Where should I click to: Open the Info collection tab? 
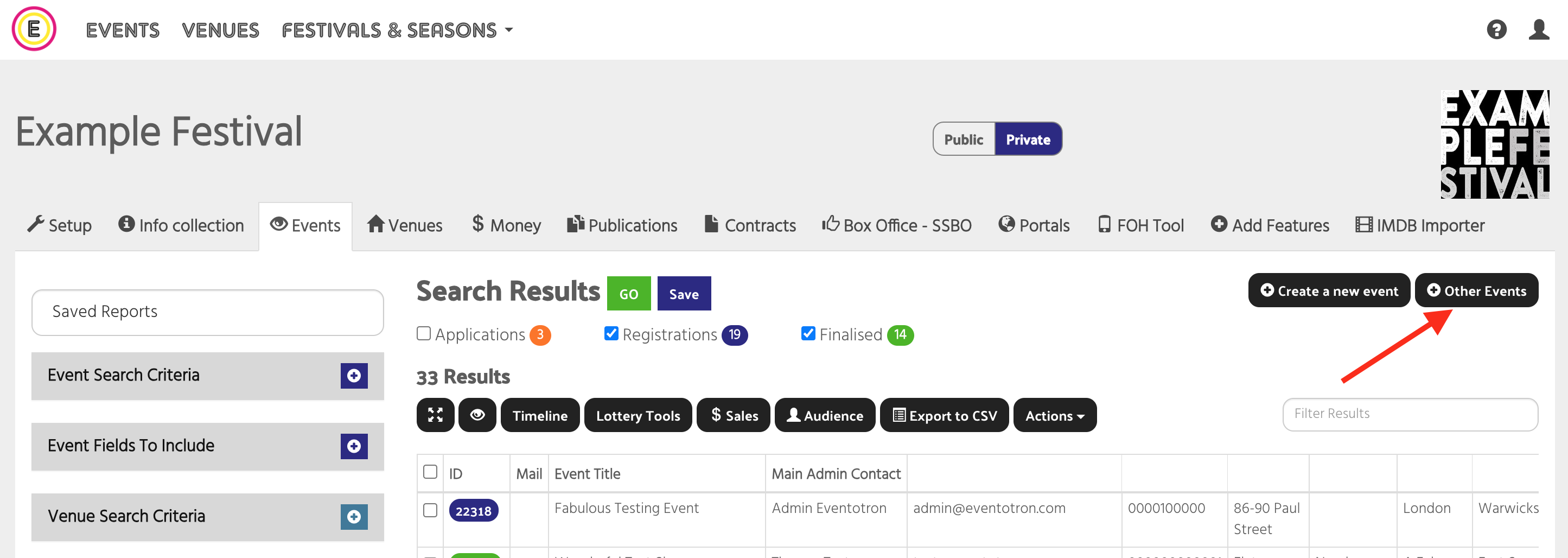coord(181,225)
